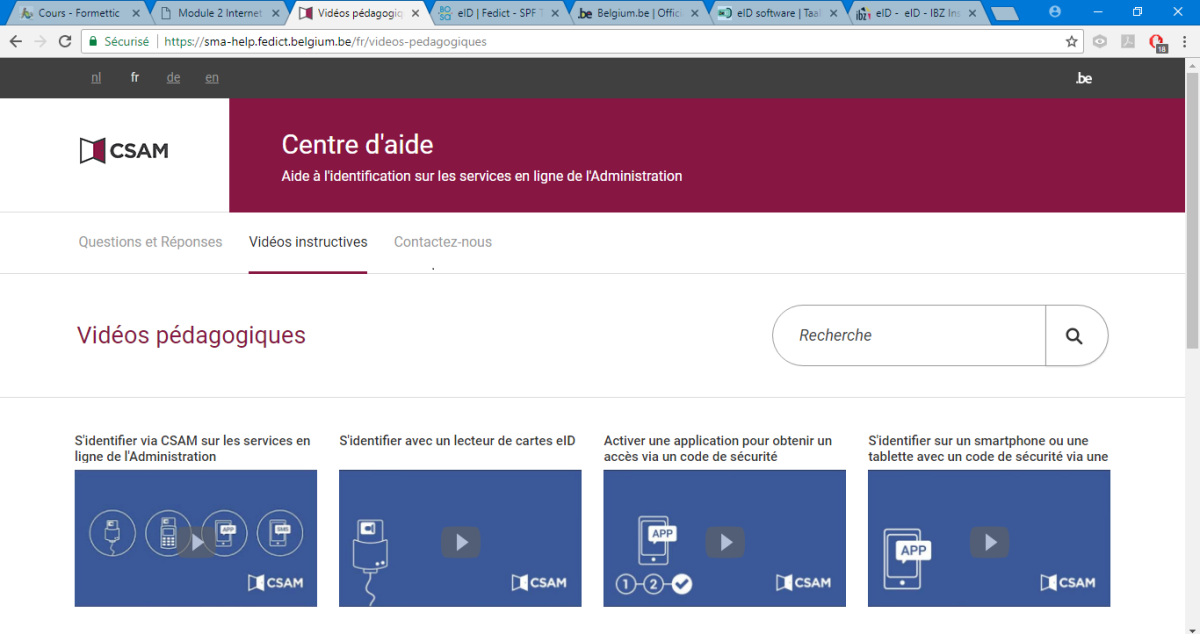Go back with browser back arrow
This screenshot has width=1200, height=634.
pyautogui.click(x=16, y=42)
